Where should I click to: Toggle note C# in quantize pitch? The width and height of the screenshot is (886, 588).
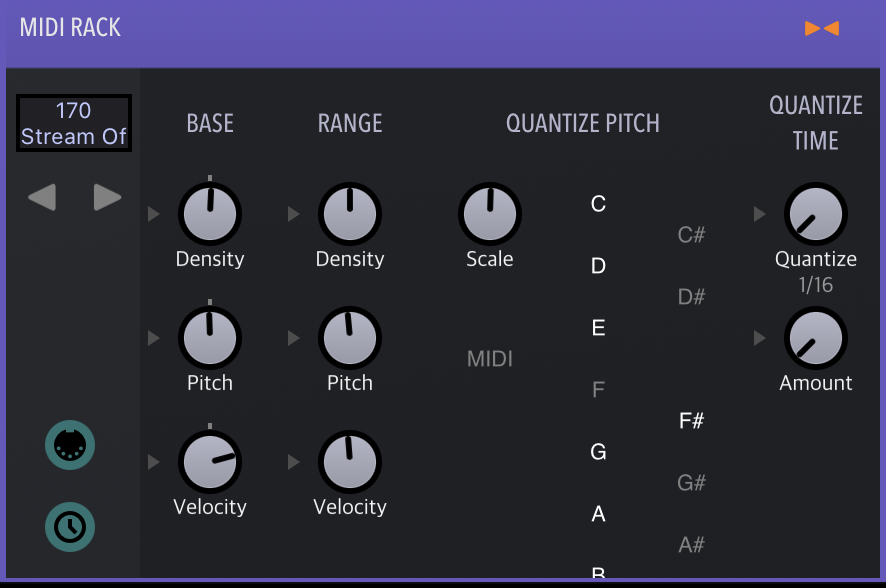tap(692, 234)
